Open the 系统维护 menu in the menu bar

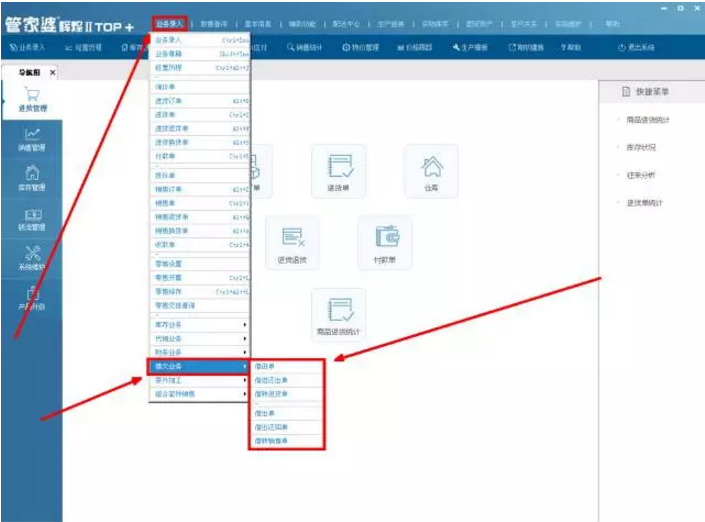point(568,24)
